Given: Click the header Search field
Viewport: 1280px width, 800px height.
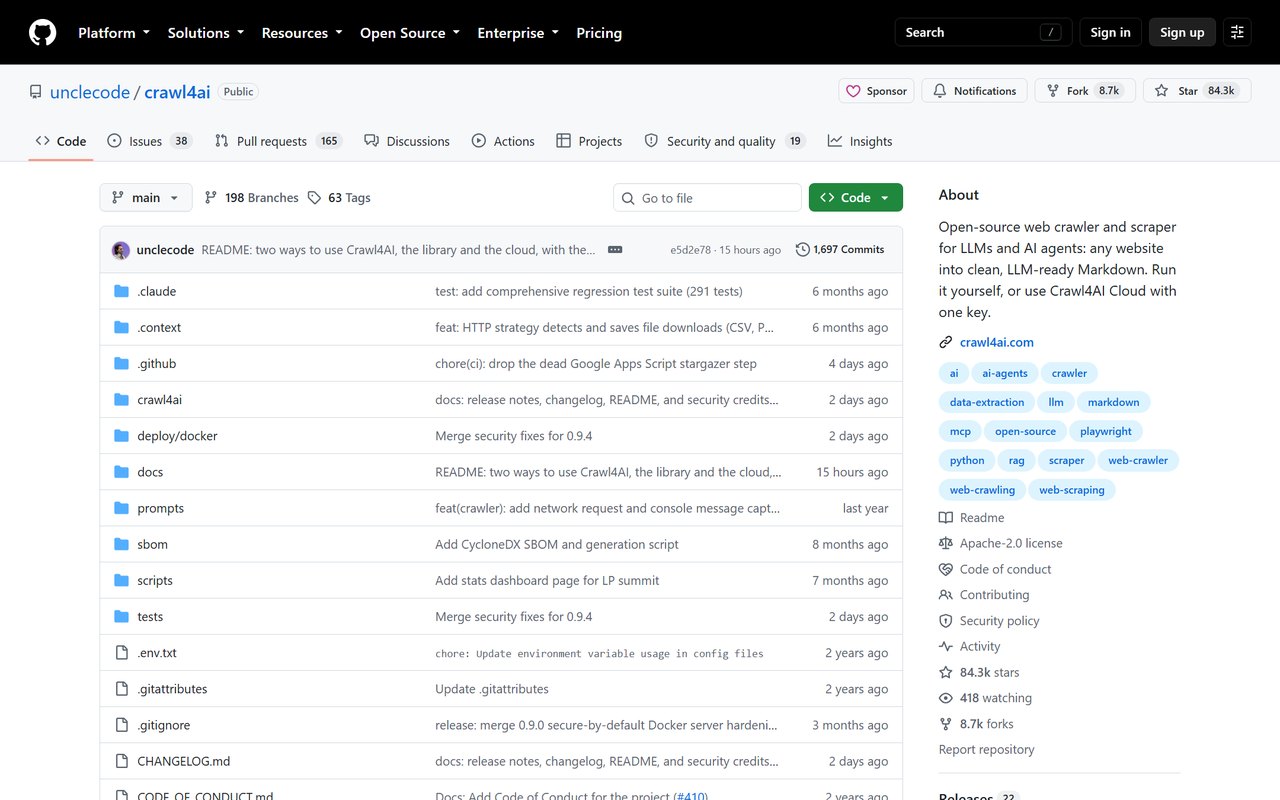Looking at the screenshot, I should coord(984,33).
